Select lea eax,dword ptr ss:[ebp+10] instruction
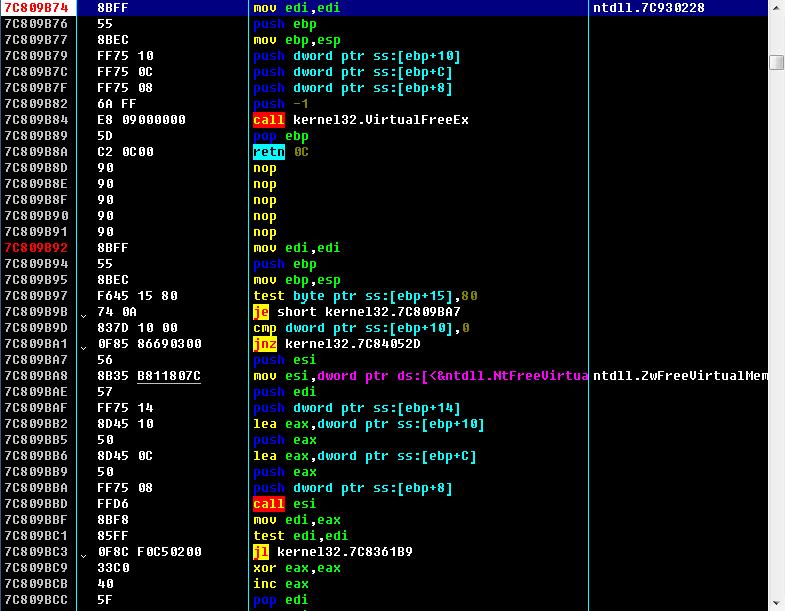This screenshot has height=611, width=785. pos(368,424)
